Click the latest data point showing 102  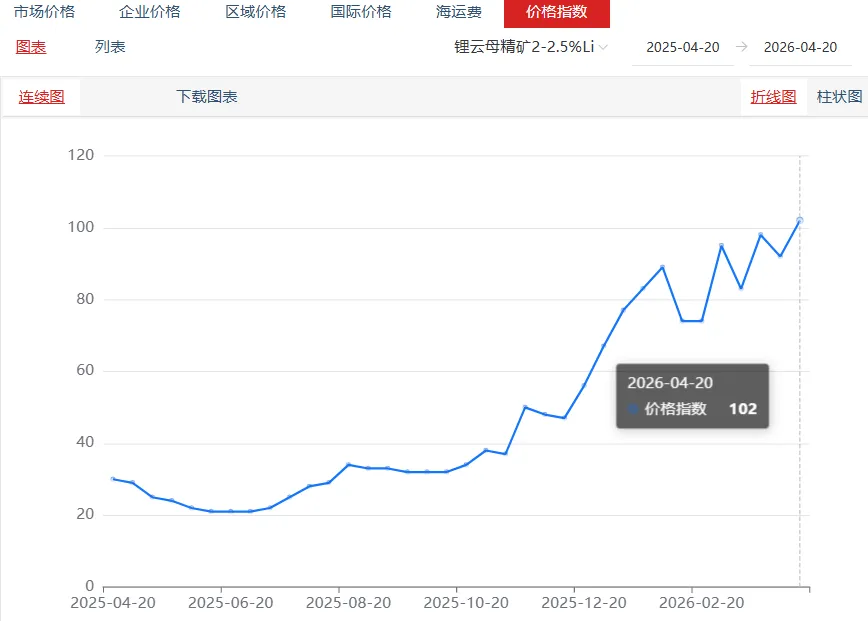tap(799, 218)
